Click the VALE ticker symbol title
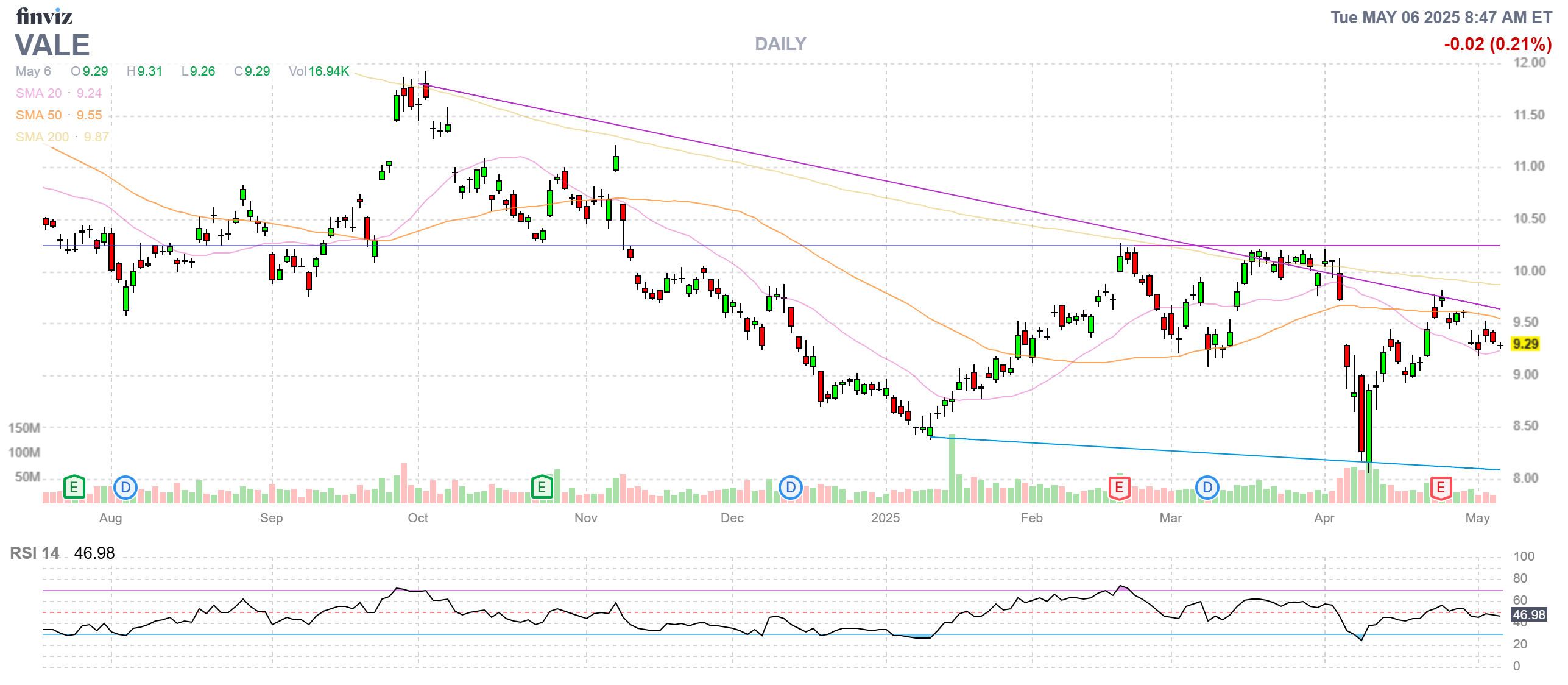This screenshot has width=1568, height=685. [52, 45]
